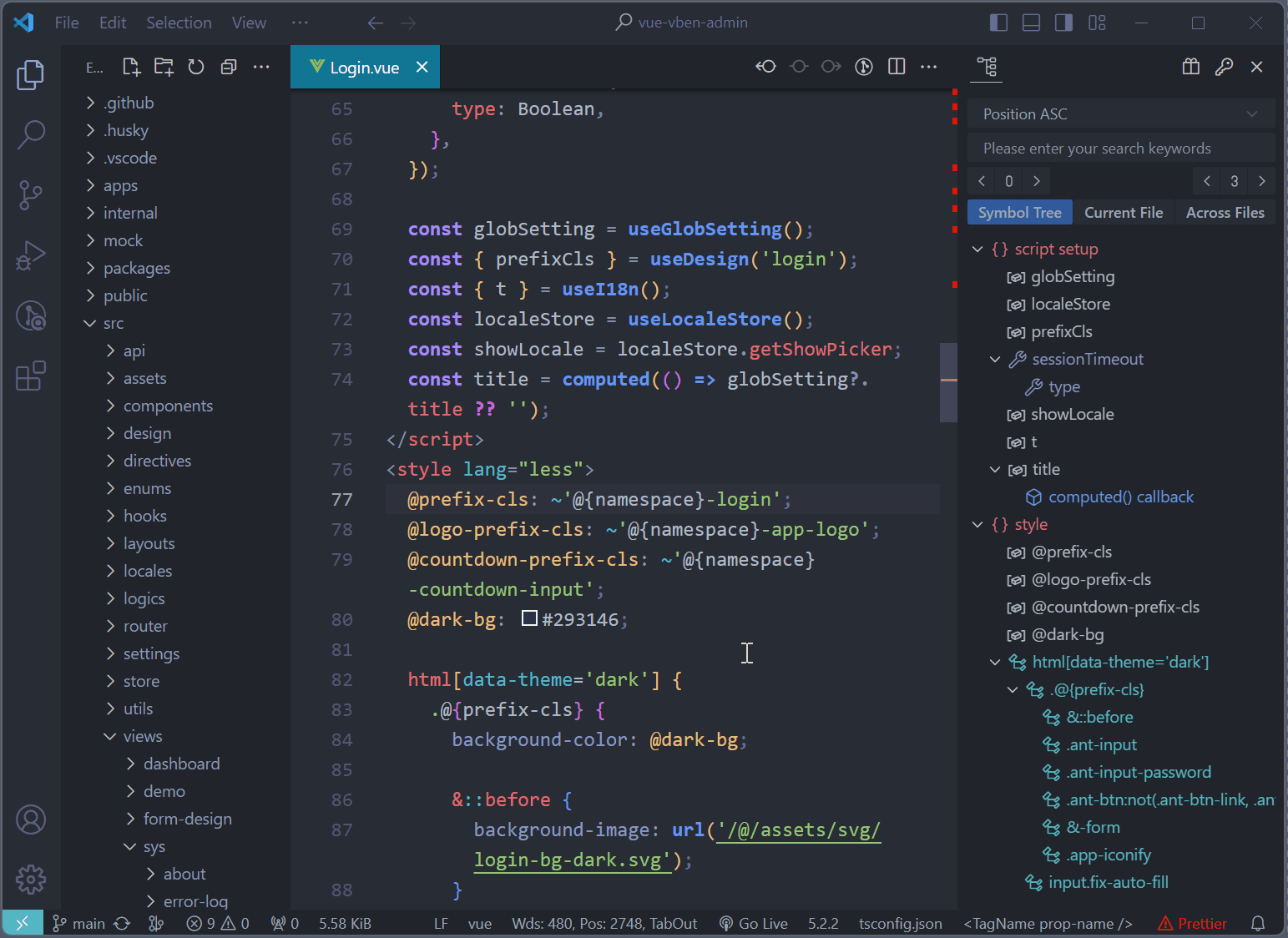Close the right side panel

click(x=1256, y=67)
